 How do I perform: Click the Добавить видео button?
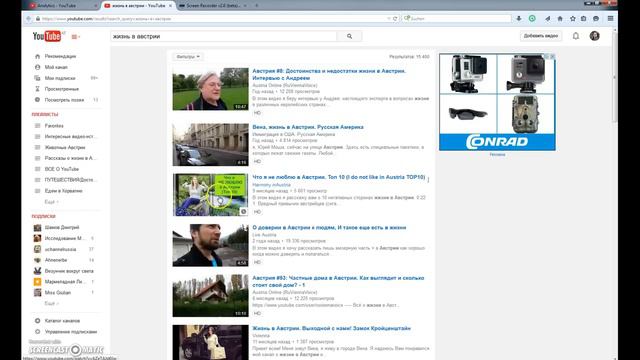[x=540, y=36]
